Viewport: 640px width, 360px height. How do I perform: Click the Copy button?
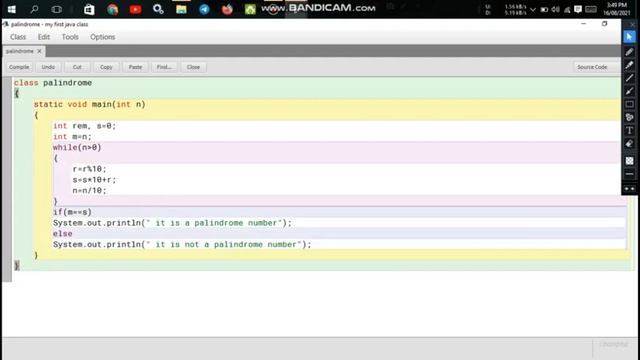click(x=106, y=67)
